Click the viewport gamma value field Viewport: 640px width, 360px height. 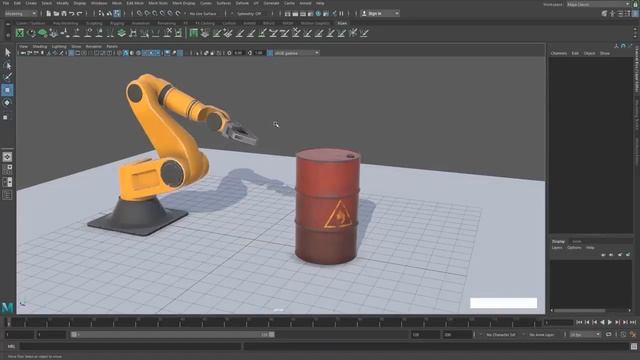click(x=259, y=53)
